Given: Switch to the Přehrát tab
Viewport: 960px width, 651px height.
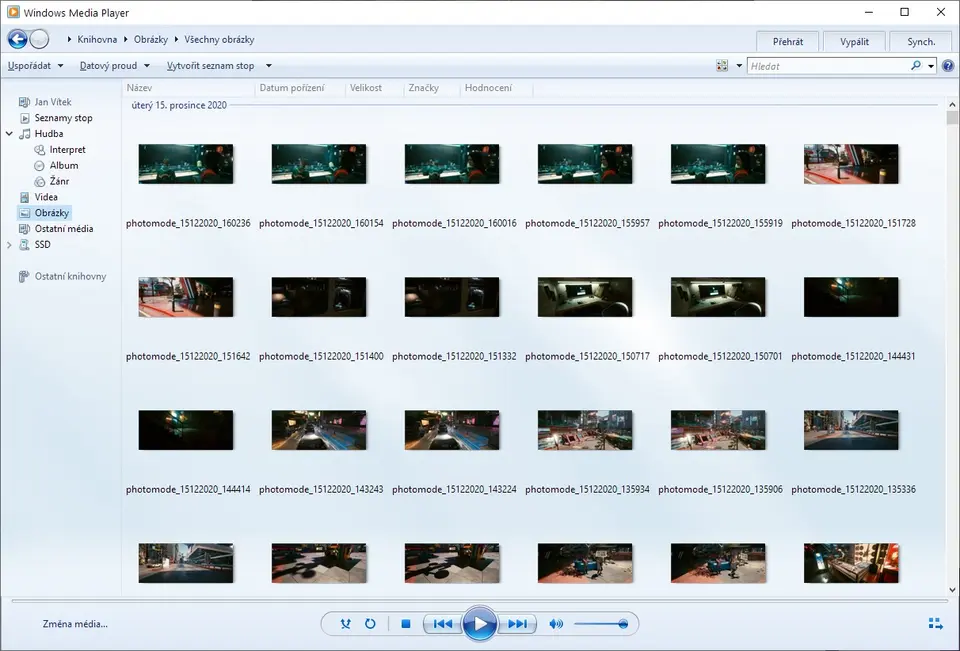Looking at the screenshot, I should click(x=788, y=42).
